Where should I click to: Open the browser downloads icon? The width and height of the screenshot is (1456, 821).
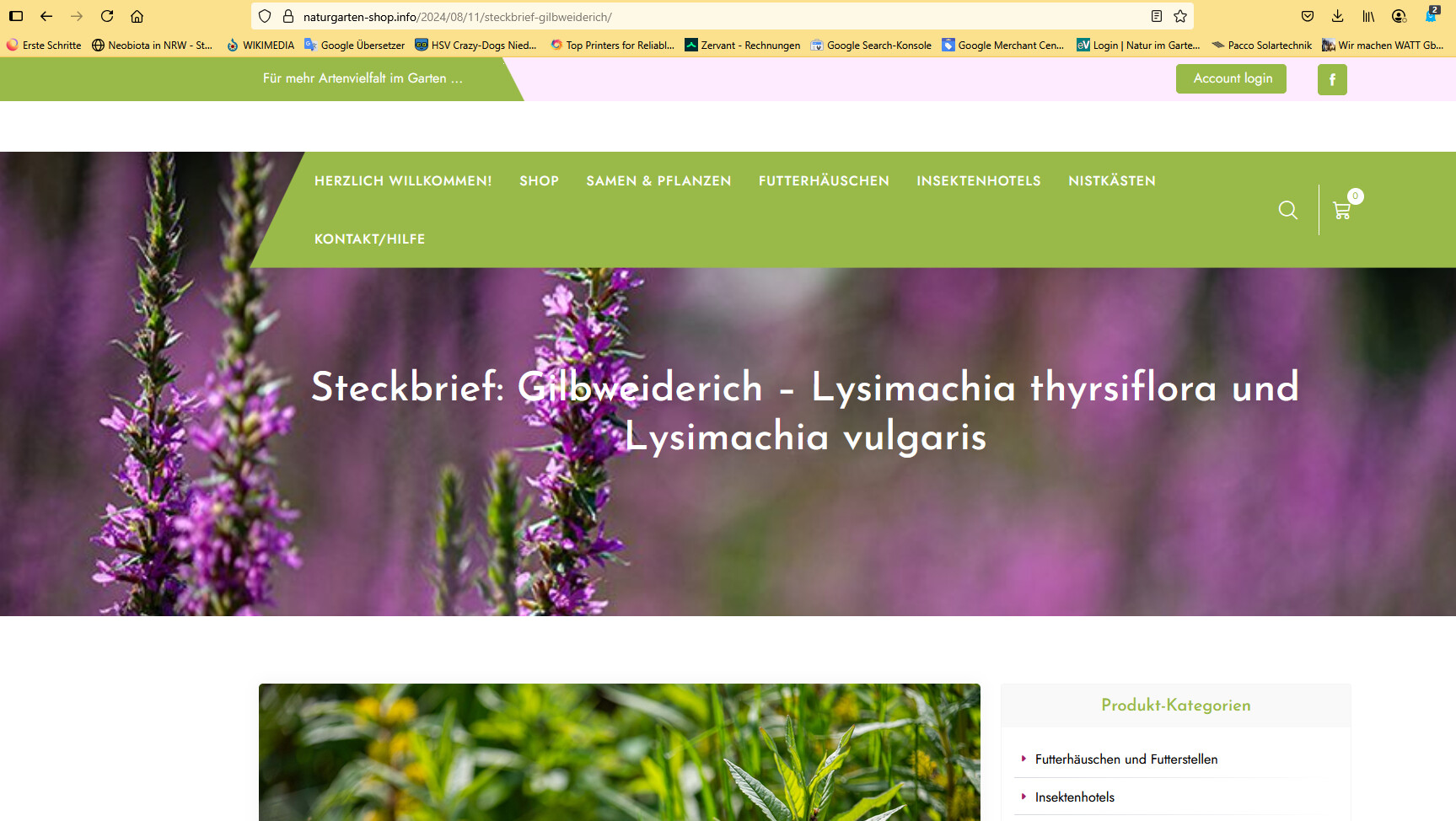1338,16
